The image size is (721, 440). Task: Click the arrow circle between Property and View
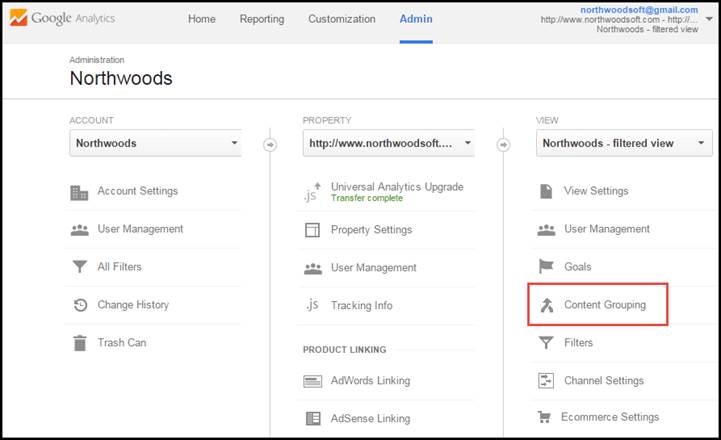pos(504,145)
